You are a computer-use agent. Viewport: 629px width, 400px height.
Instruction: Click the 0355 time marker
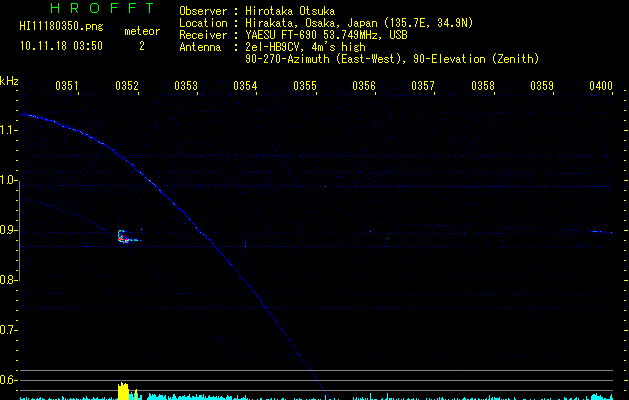[x=305, y=85]
